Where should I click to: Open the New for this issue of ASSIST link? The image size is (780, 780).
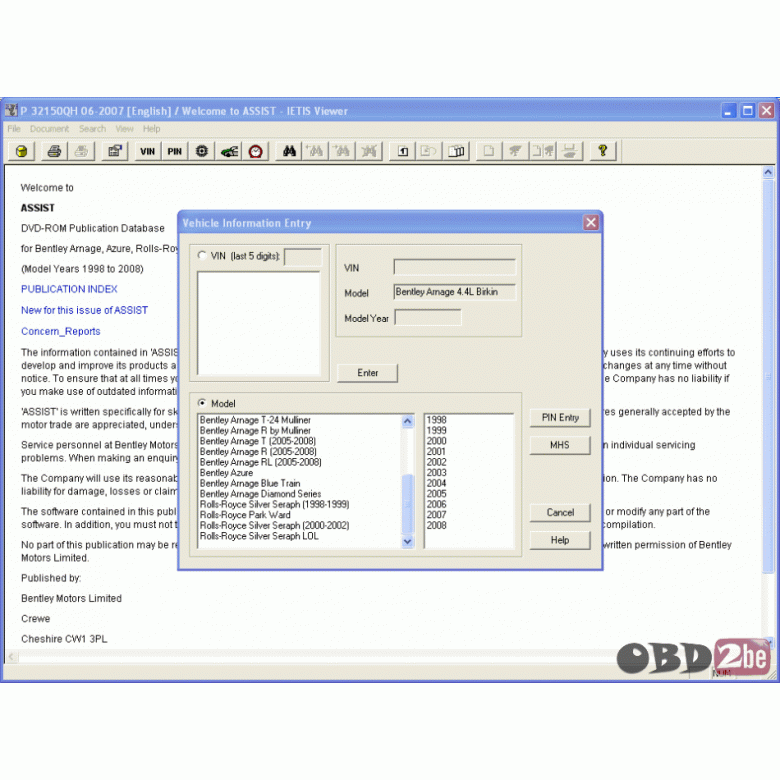[x=85, y=310]
